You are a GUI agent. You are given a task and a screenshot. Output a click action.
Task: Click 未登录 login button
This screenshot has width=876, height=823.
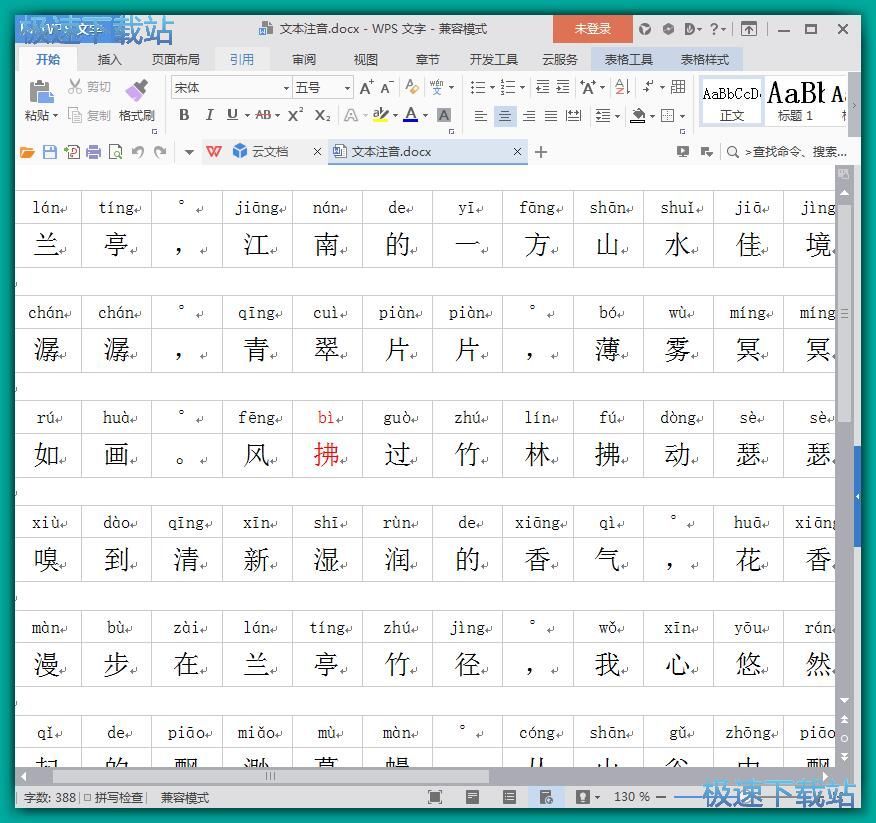tap(593, 28)
